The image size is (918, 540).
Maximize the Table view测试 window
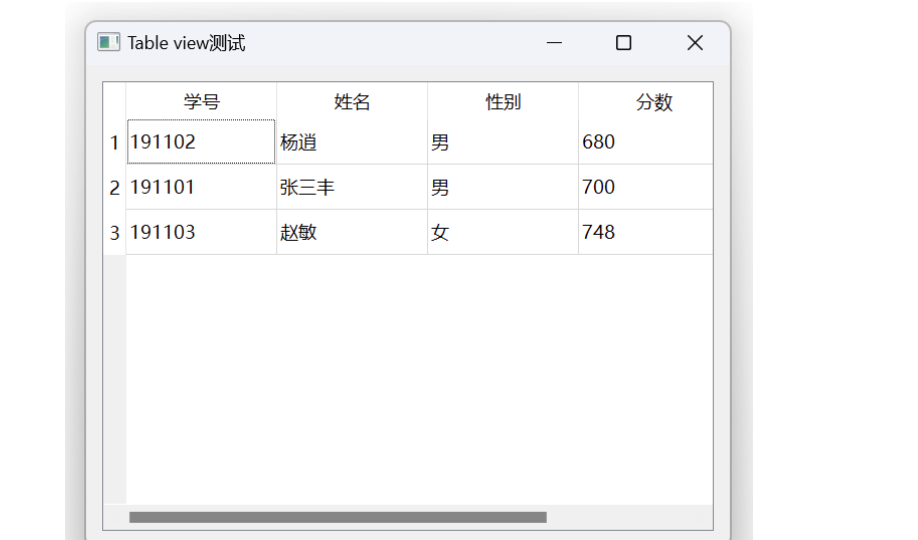coord(624,43)
